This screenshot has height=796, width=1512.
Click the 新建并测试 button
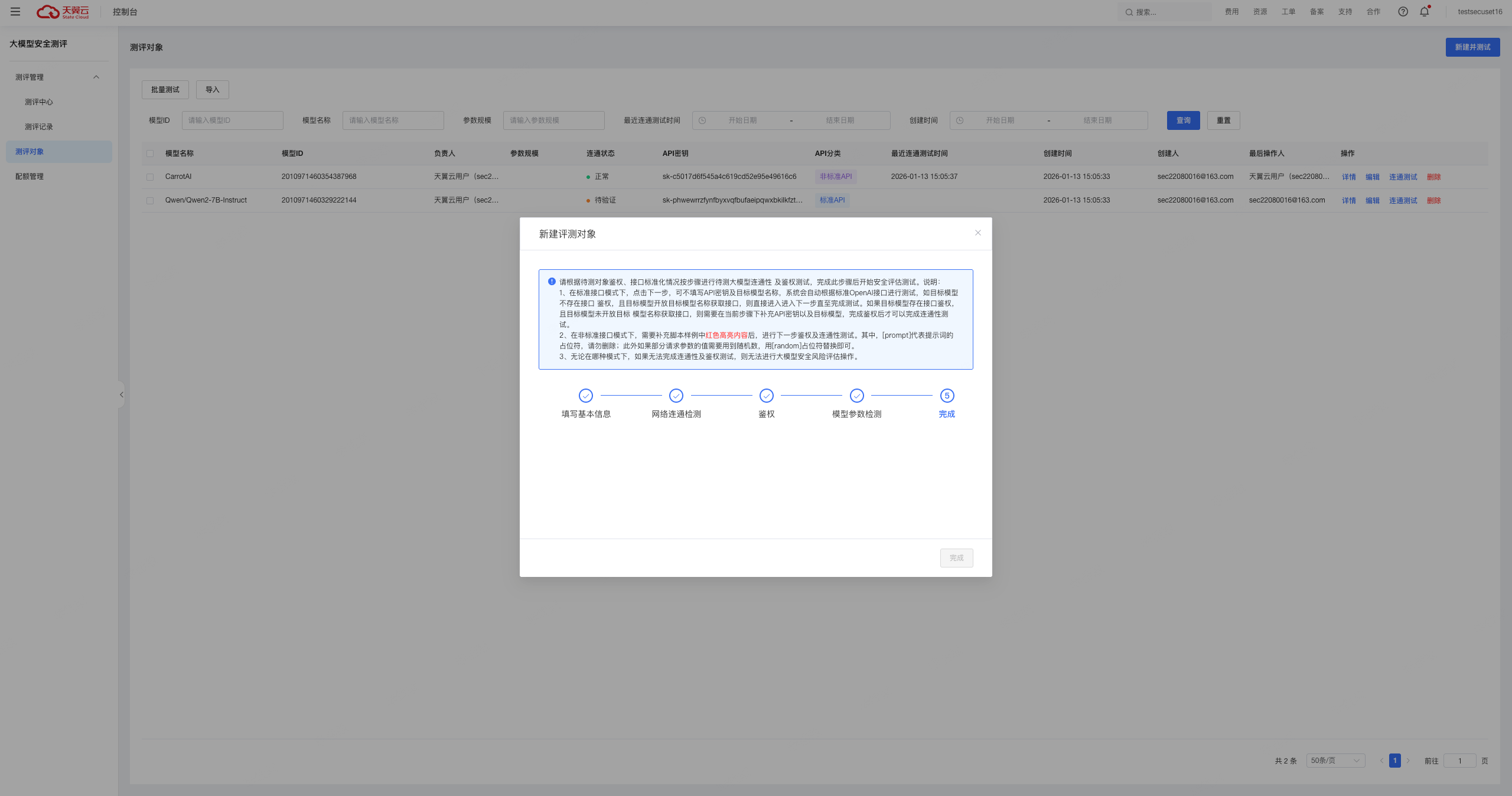pyautogui.click(x=1472, y=47)
